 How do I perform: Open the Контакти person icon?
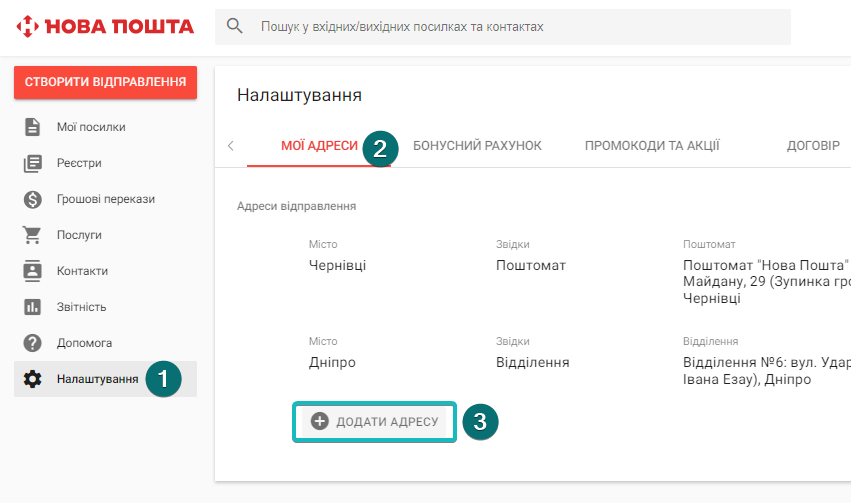[x=33, y=271]
